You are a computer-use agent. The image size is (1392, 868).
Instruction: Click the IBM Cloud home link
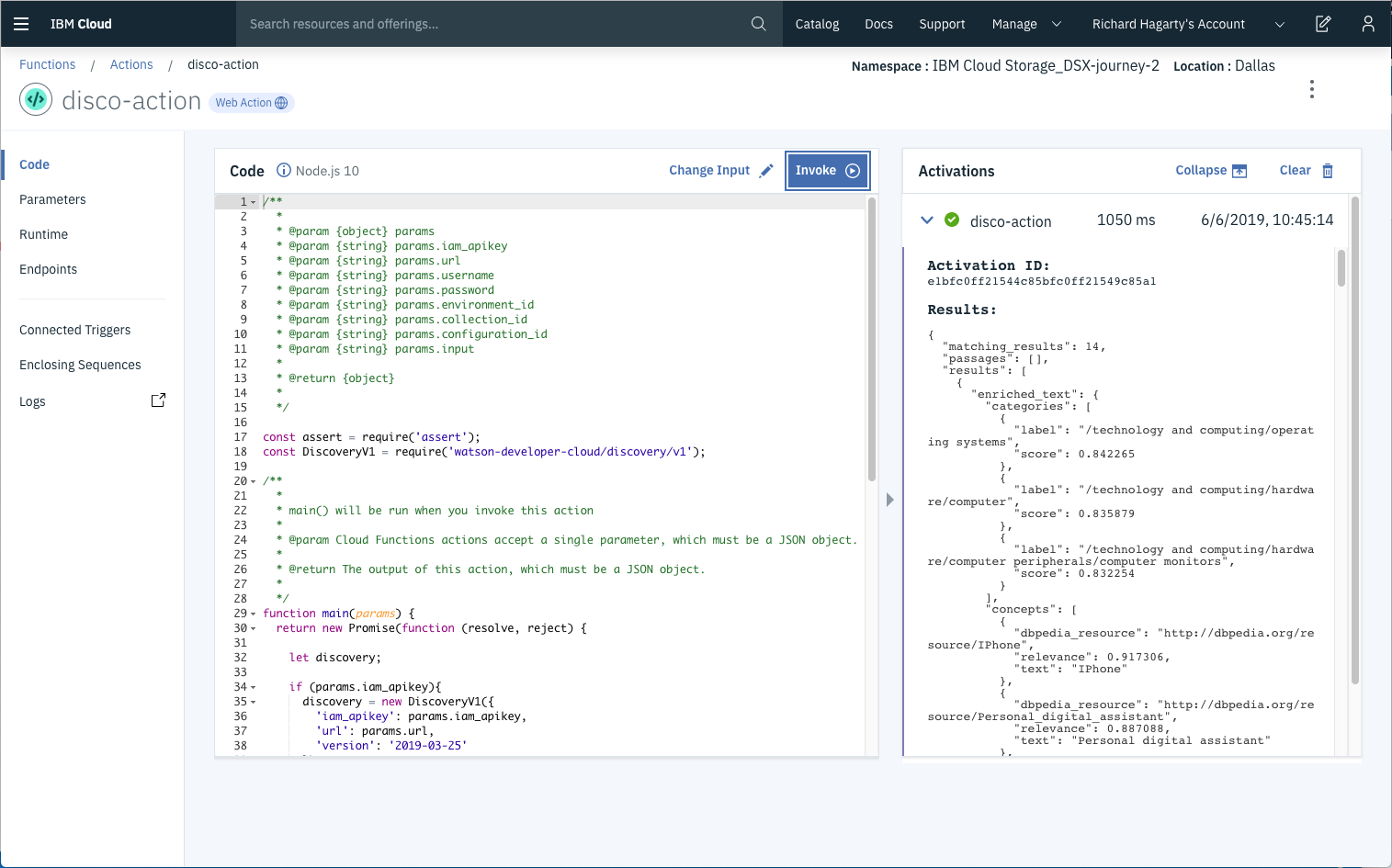[x=81, y=24]
